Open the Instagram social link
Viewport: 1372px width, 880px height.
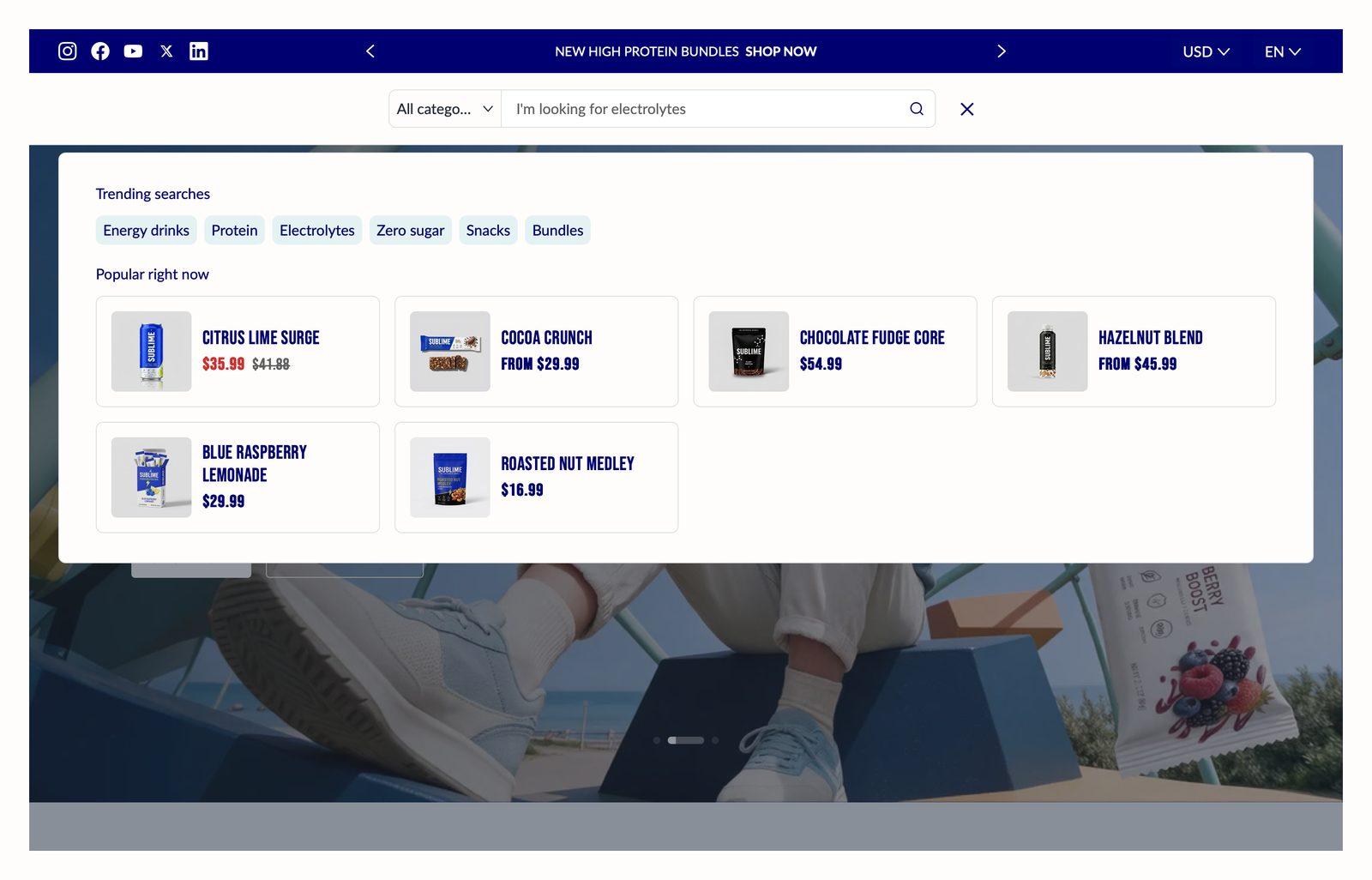(68, 51)
